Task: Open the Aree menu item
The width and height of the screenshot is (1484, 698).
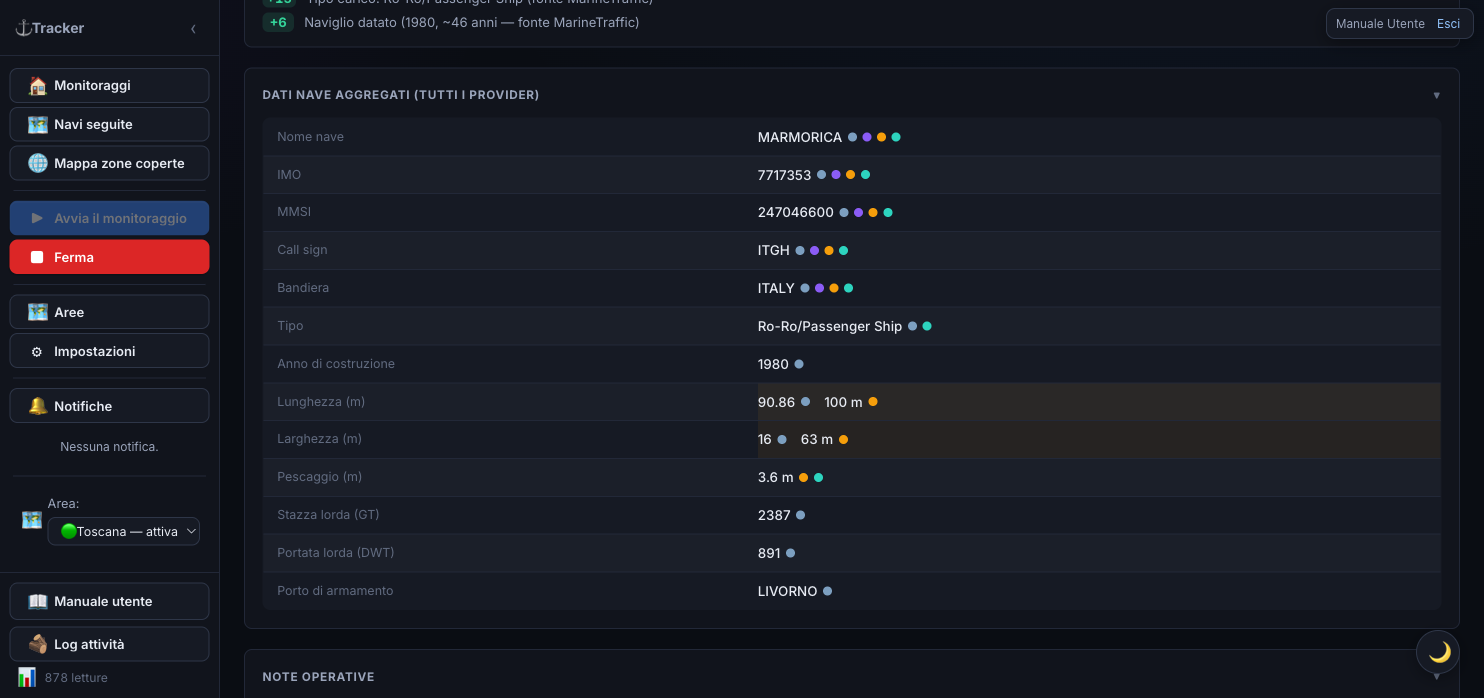Action: coord(110,312)
